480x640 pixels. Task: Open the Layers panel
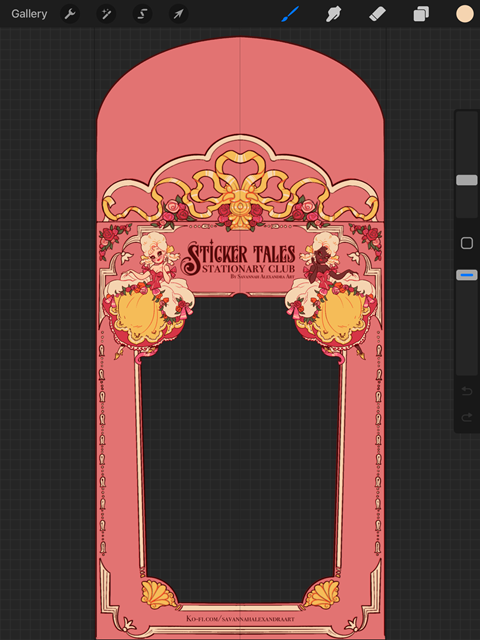(421, 14)
